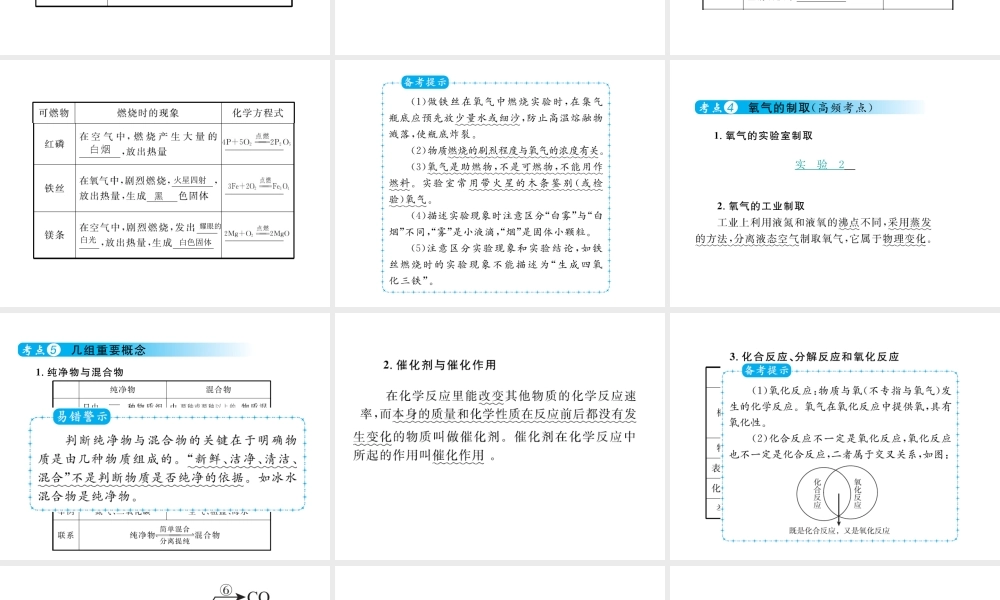Image resolution: width=1000 pixels, height=600 pixels.
Task: Click the '易错警示' callout label
Action: click(82, 416)
